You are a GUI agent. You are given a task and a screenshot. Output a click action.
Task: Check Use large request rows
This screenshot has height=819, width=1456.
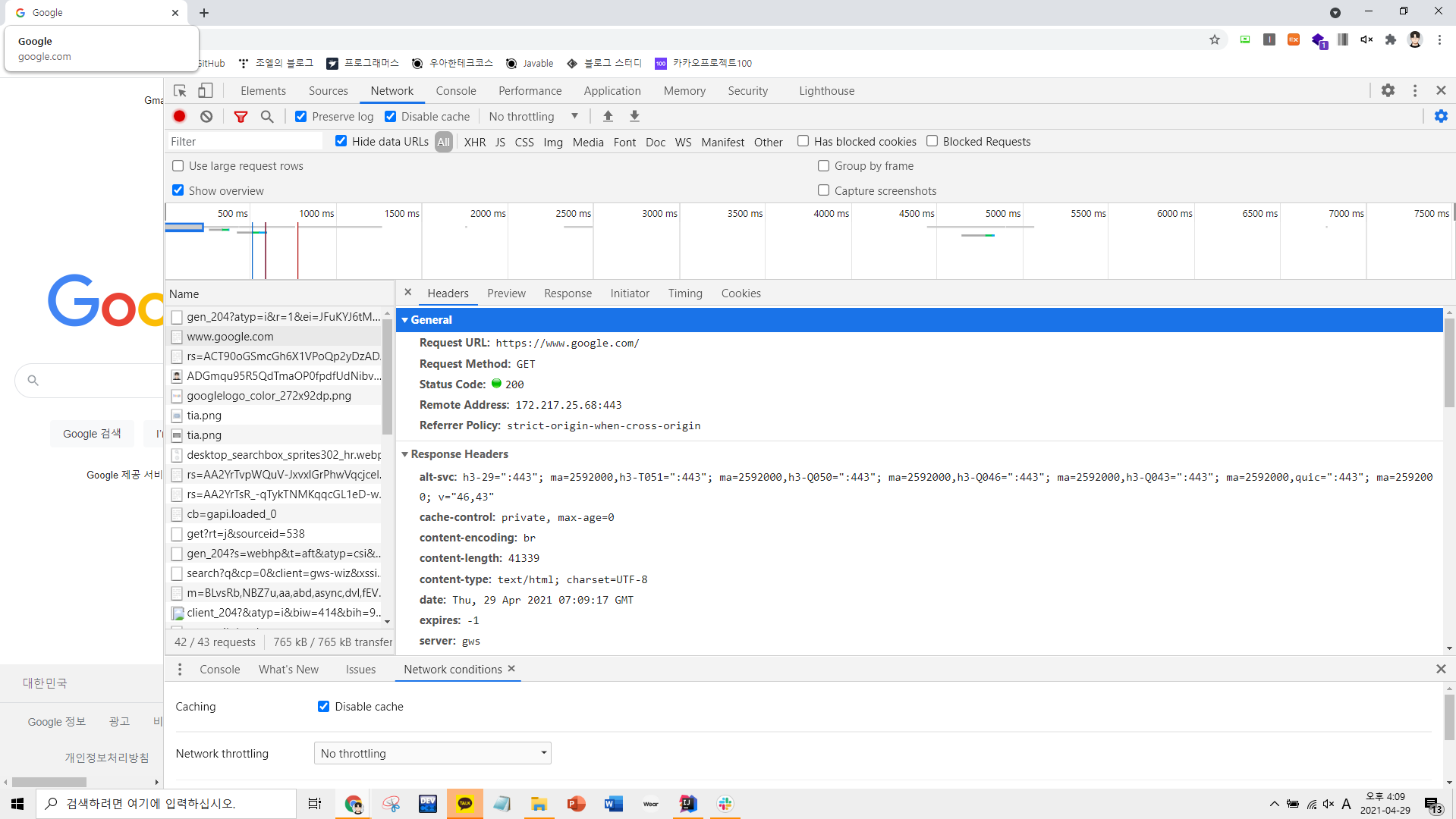click(x=178, y=165)
